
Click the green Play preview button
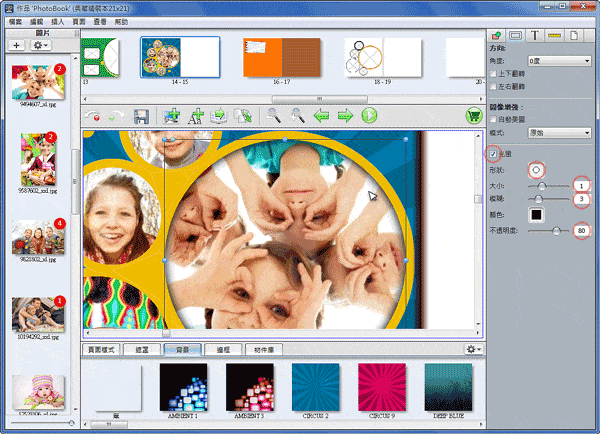pyautogui.click(x=370, y=116)
